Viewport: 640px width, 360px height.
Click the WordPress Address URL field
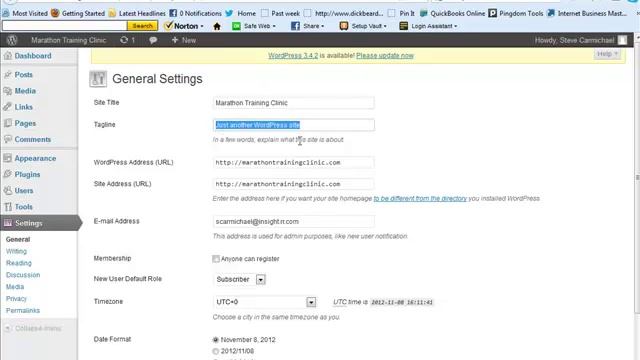click(x=293, y=162)
